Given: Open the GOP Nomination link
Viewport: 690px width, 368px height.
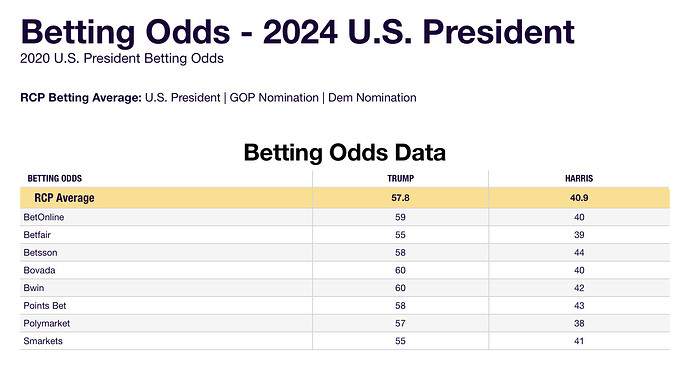Looking at the screenshot, I should (x=274, y=98).
